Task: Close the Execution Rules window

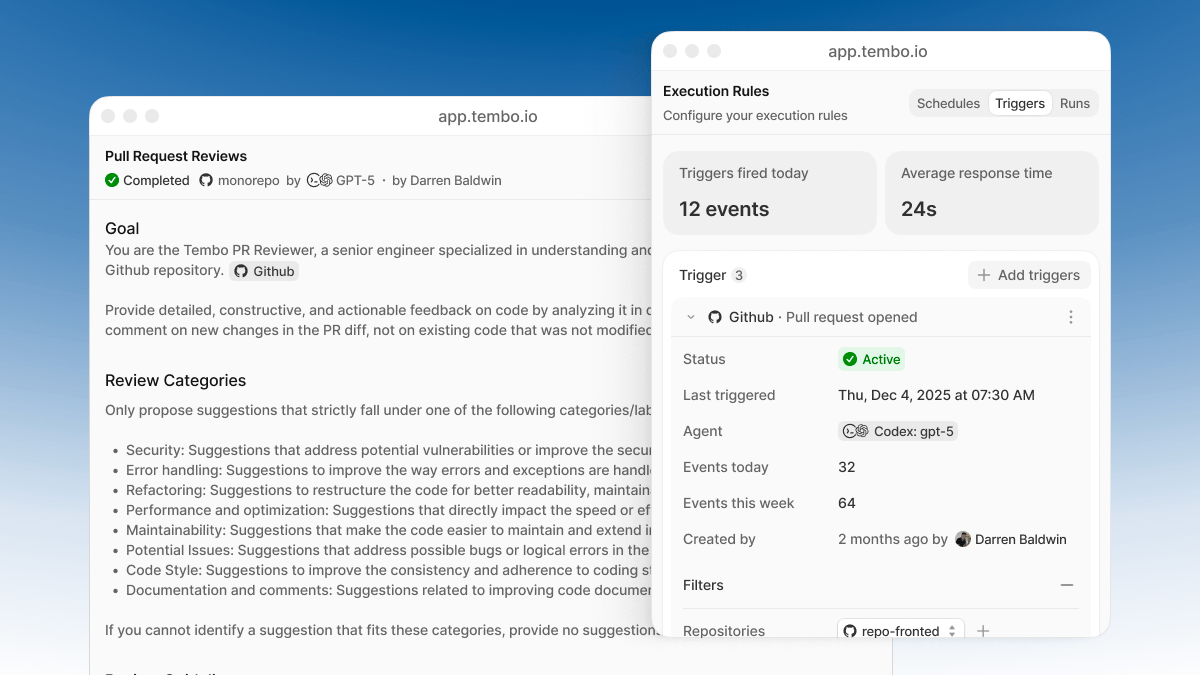Action: click(670, 51)
